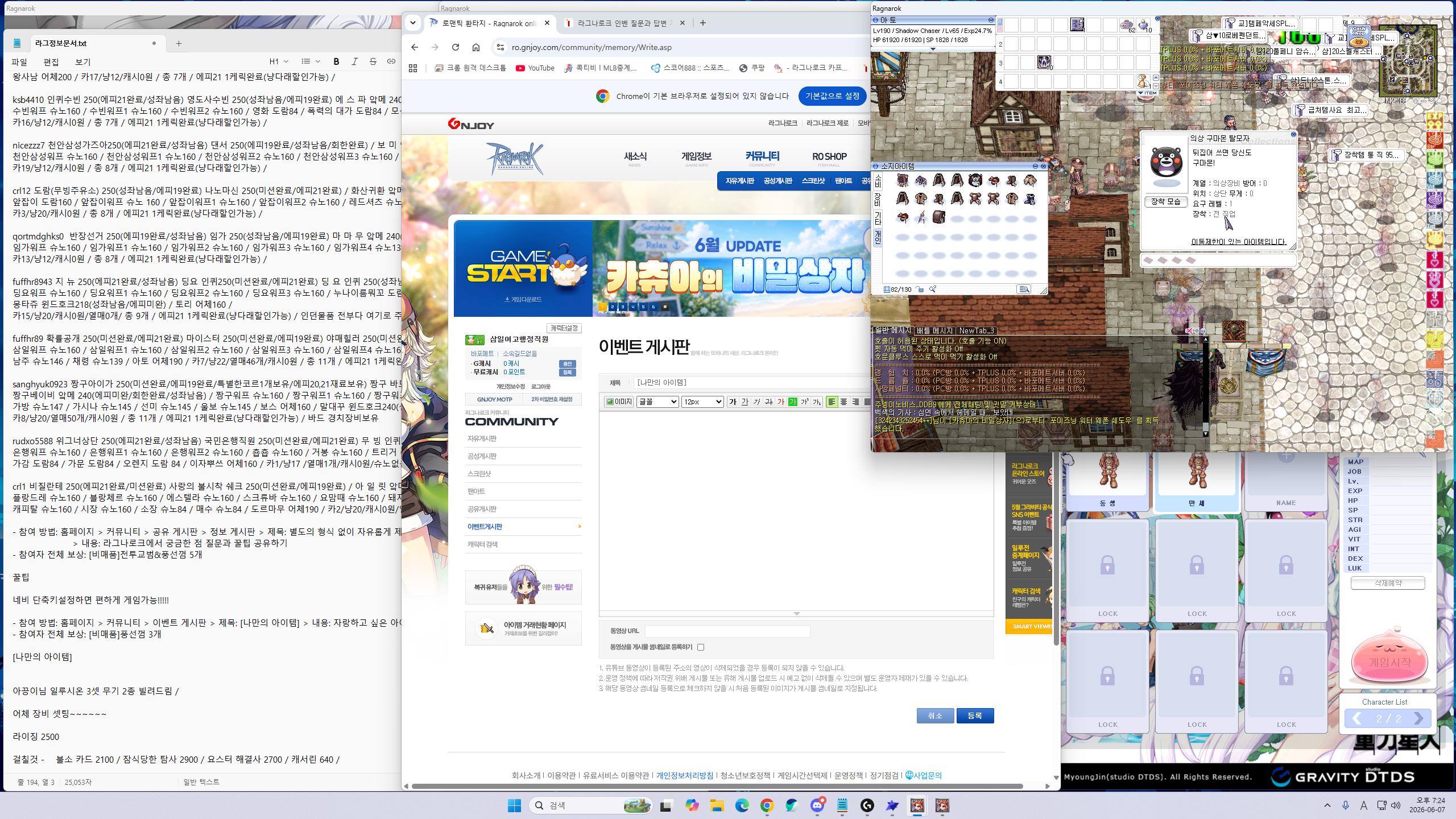Image resolution: width=1456 pixels, height=819 pixels.
Task: Reload the Chrome page
Action: pos(456,47)
